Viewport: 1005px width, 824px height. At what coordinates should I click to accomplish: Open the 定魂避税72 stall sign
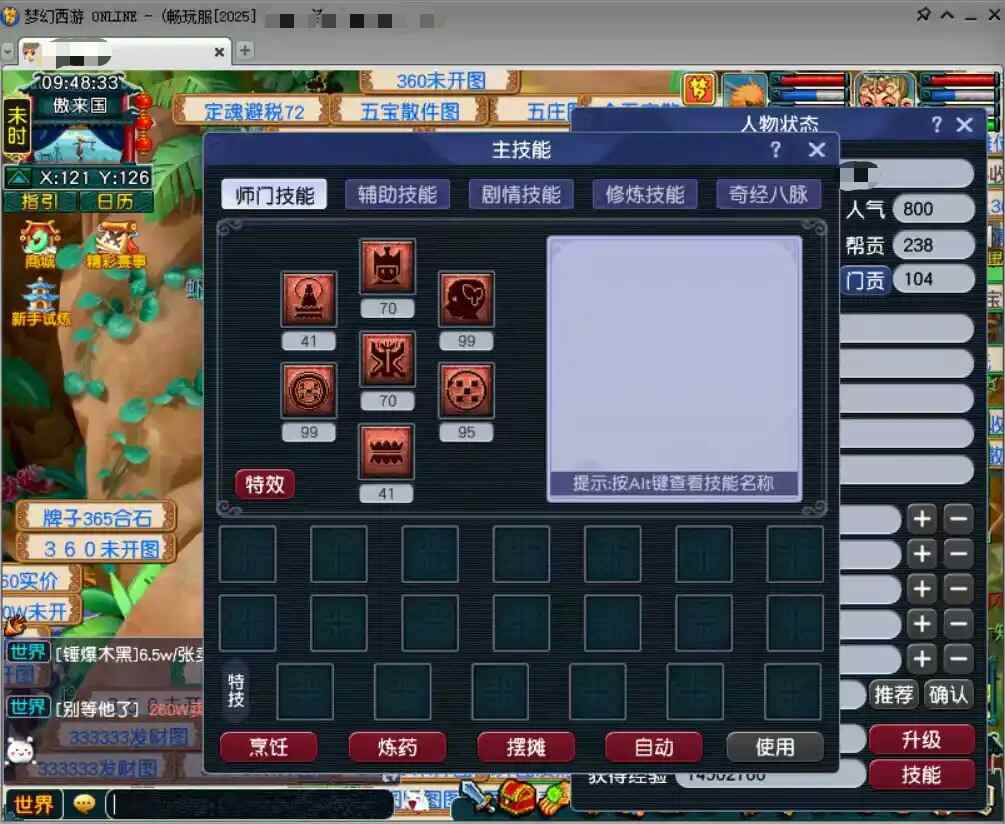pyautogui.click(x=251, y=111)
